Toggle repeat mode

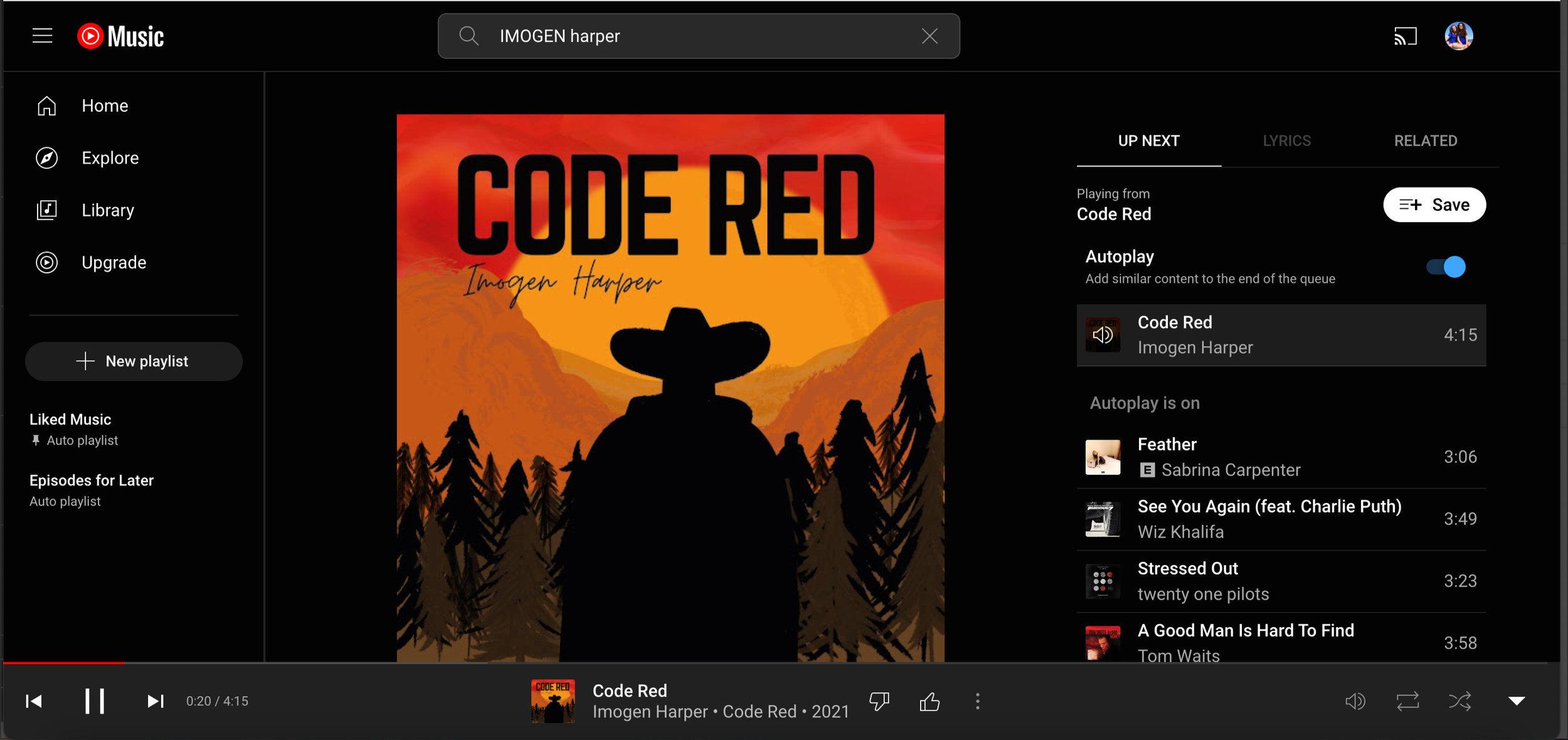click(x=1407, y=701)
